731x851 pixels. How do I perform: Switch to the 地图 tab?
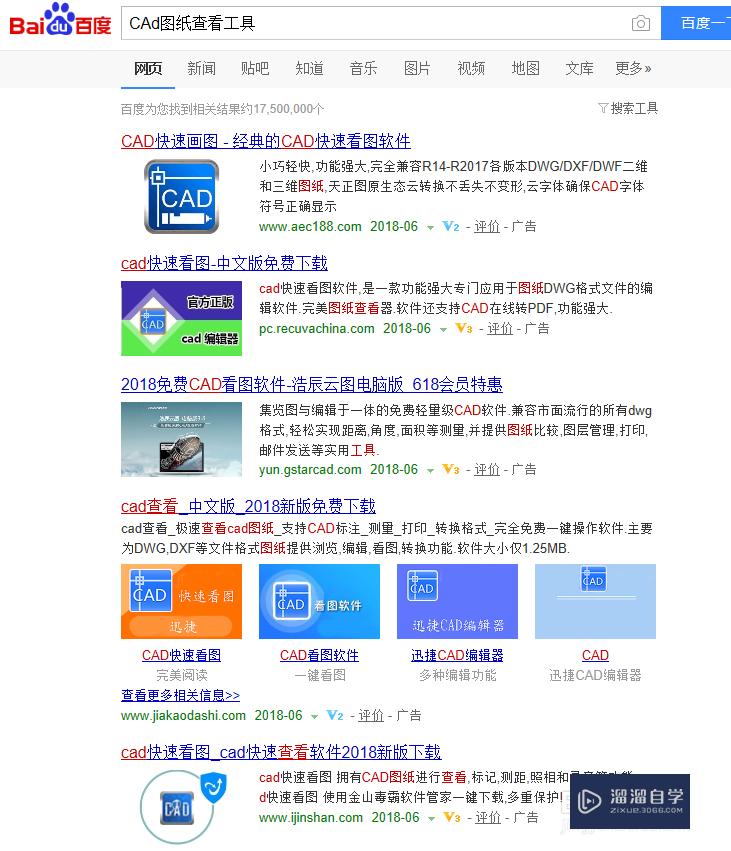click(525, 68)
